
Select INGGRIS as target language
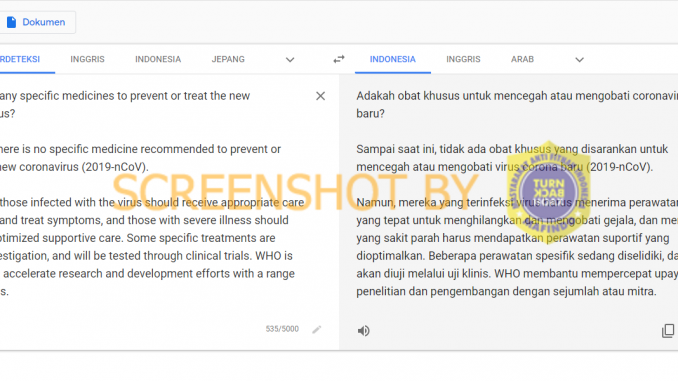(463, 59)
